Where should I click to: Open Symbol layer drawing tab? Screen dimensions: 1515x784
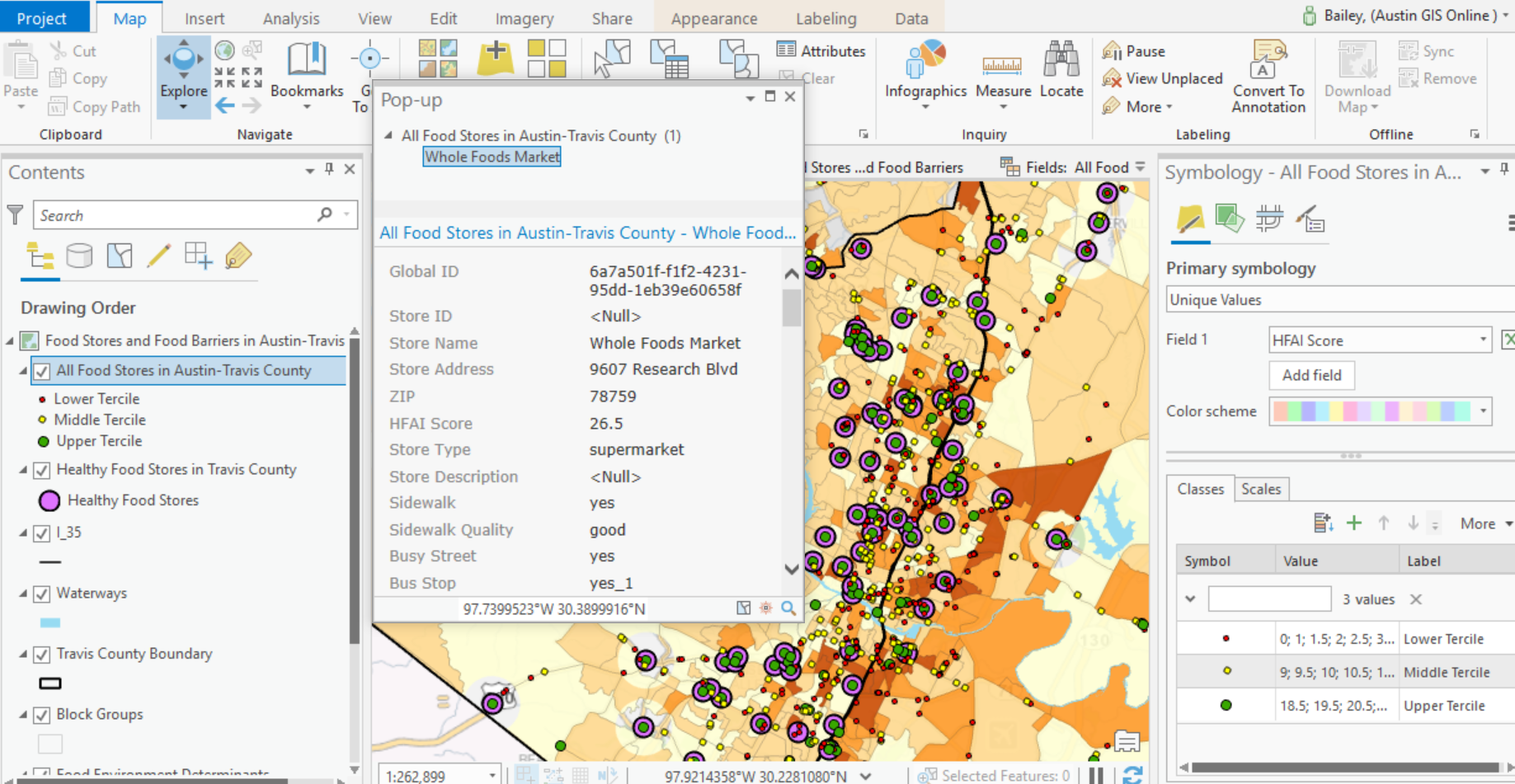1269,220
